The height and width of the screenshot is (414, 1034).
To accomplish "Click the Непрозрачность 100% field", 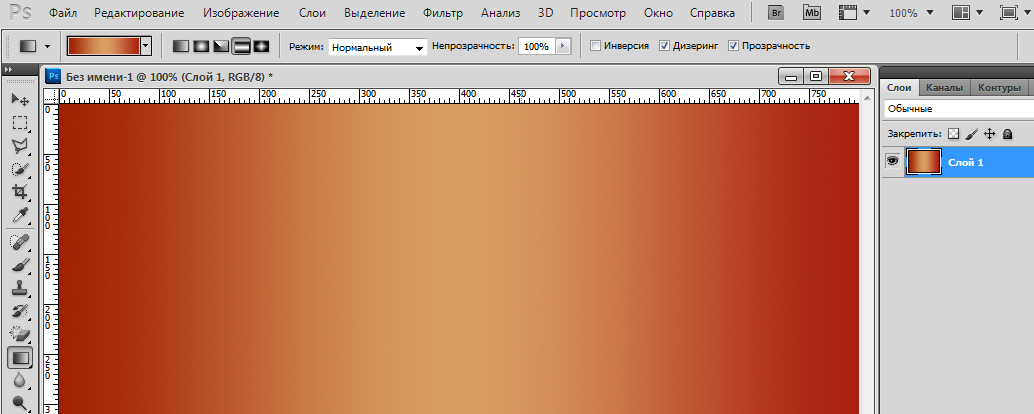I will click(537, 46).
